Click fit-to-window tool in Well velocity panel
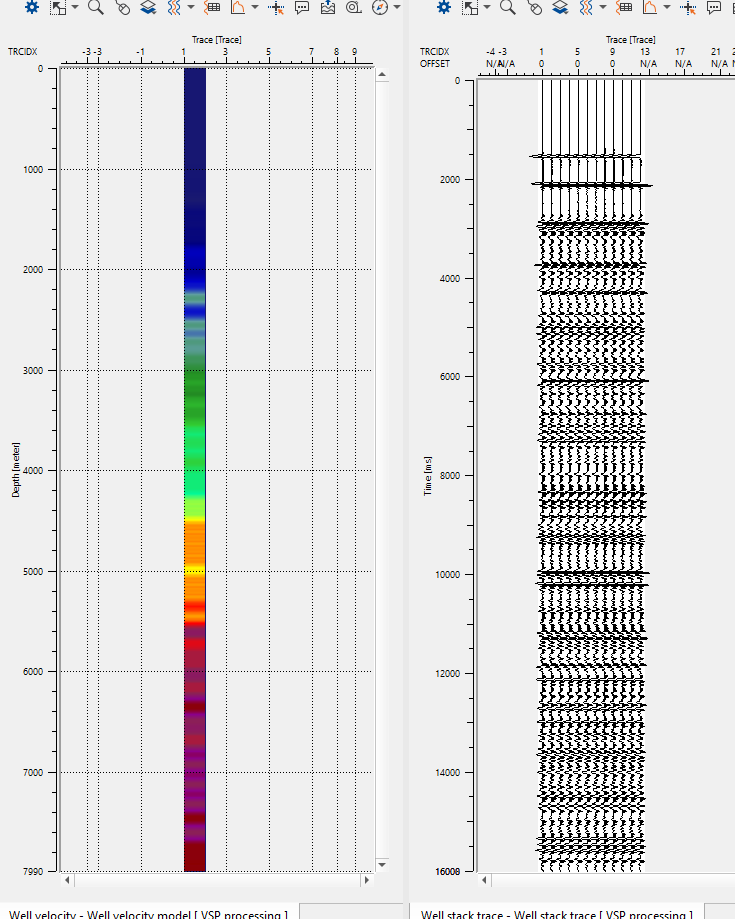This screenshot has height=919, width=735. coord(58,8)
